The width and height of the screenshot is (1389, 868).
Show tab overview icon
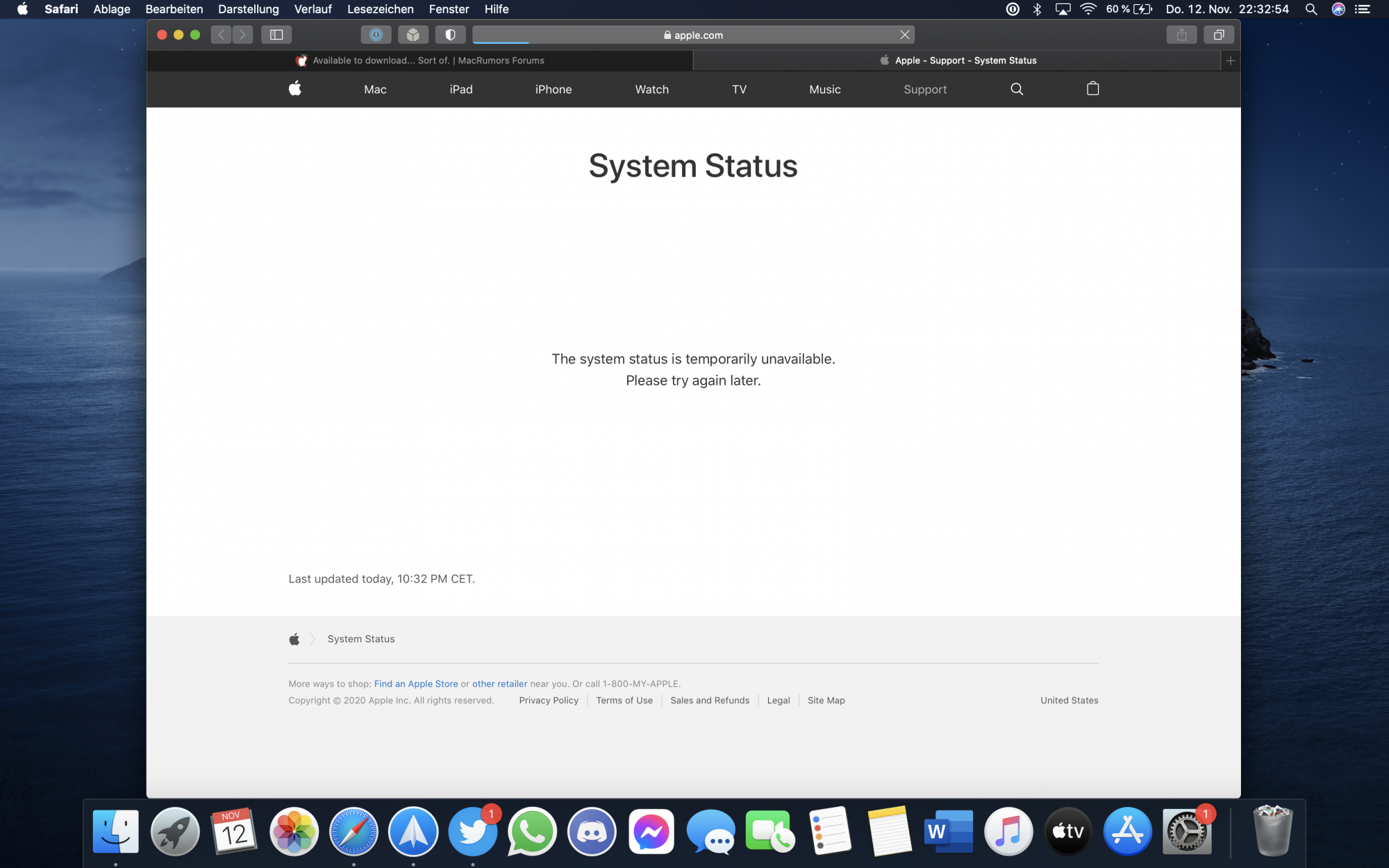pyautogui.click(x=1219, y=35)
